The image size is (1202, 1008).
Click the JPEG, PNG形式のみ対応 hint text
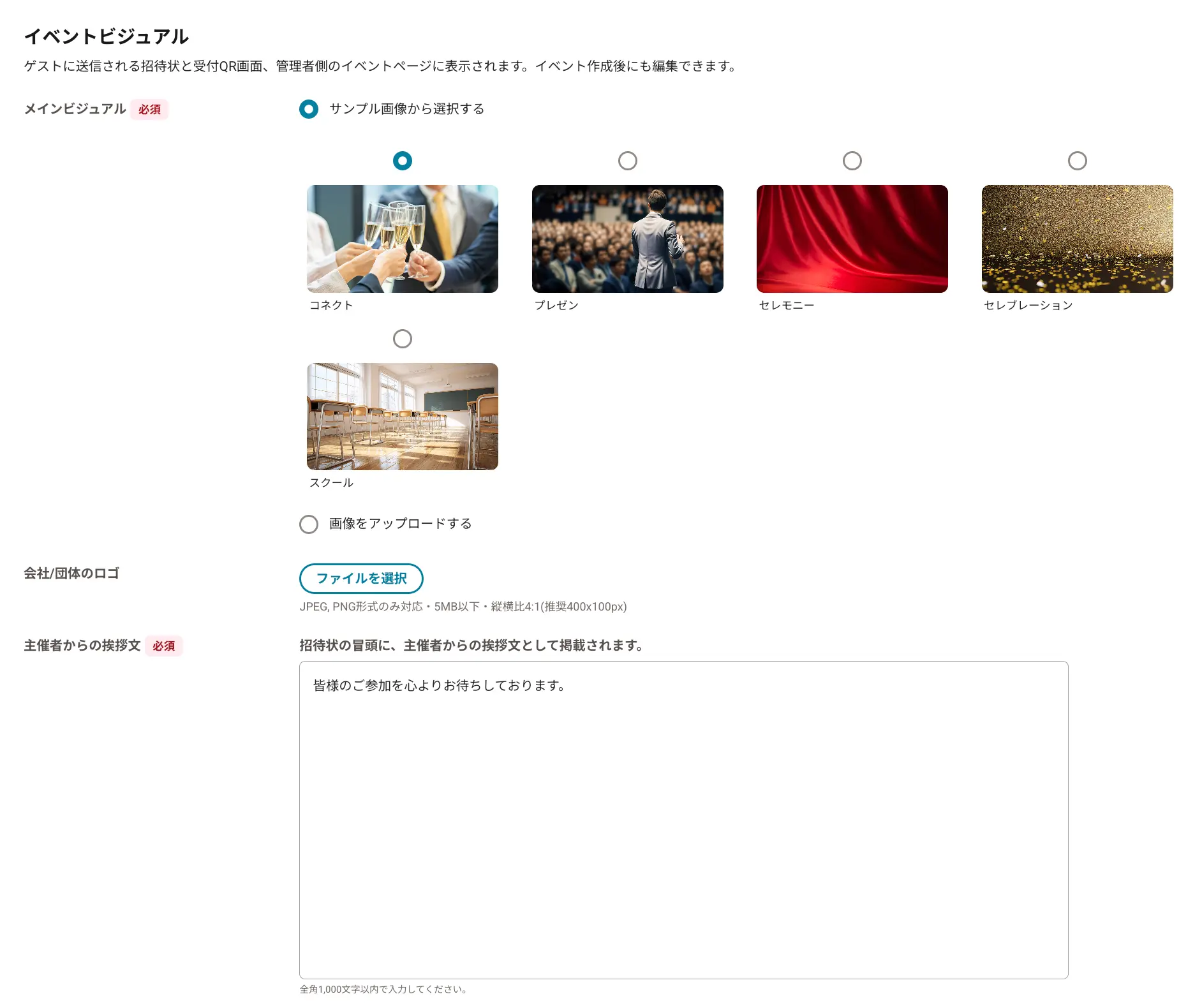pos(463,607)
